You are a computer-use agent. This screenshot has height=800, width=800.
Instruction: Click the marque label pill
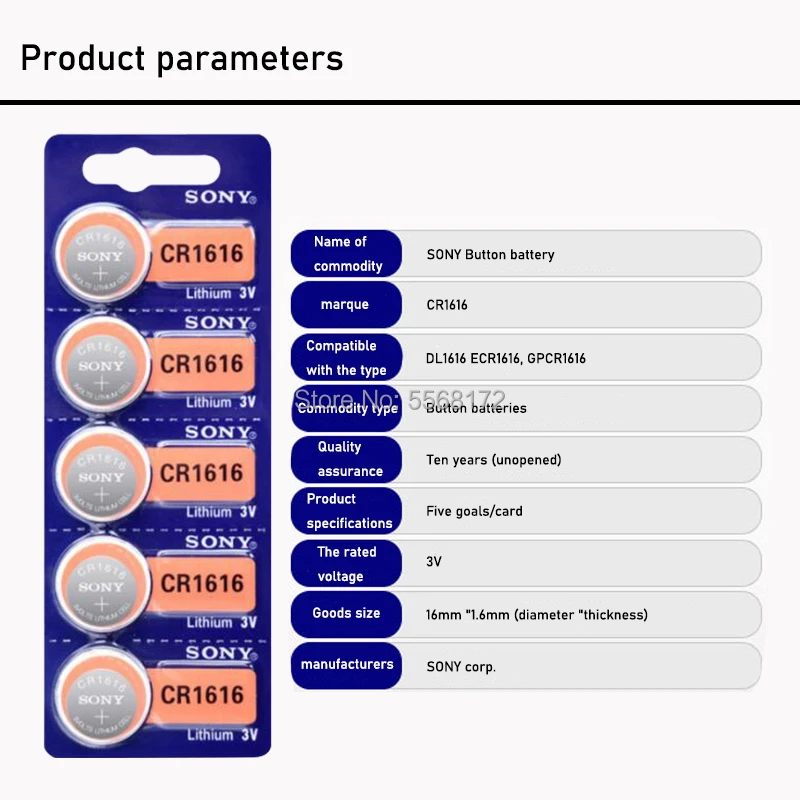click(345, 305)
